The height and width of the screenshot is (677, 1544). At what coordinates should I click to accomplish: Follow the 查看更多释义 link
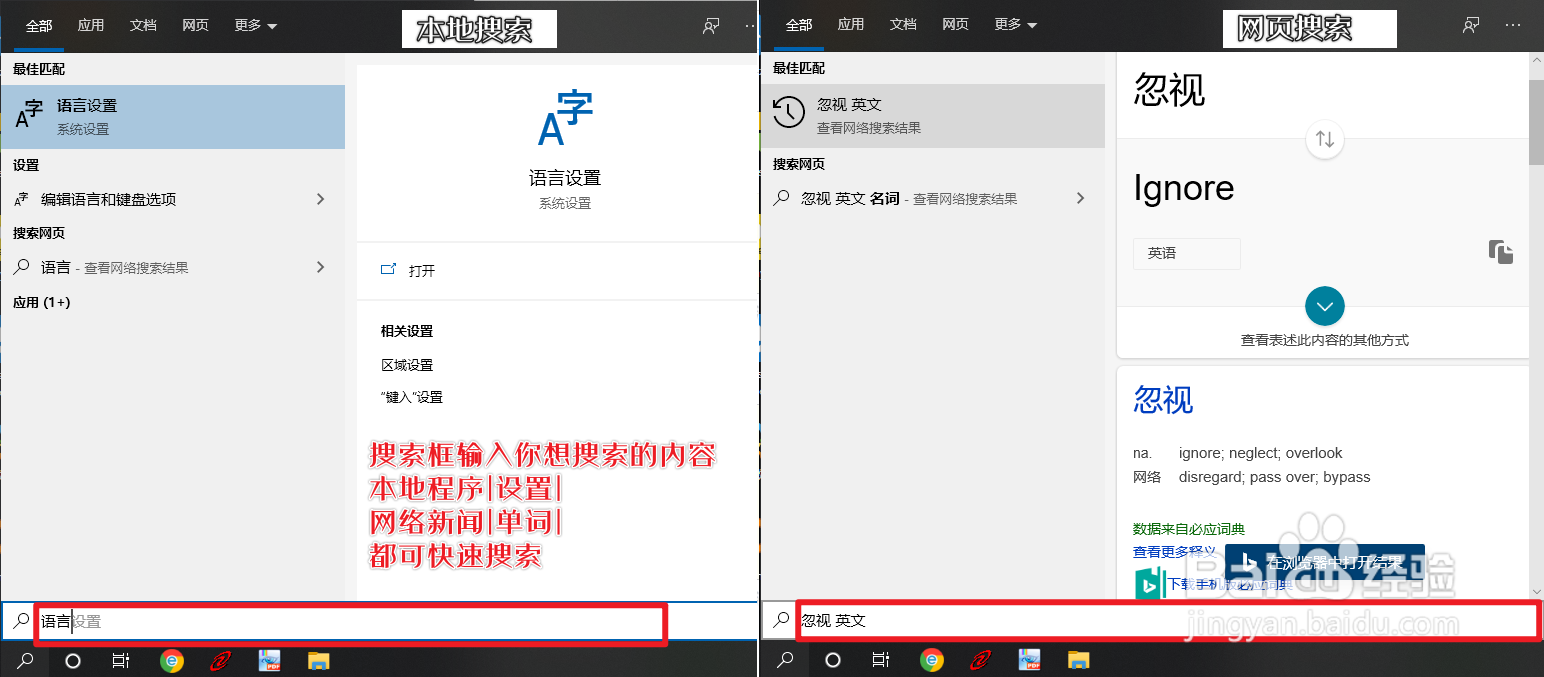[1175, 552]
